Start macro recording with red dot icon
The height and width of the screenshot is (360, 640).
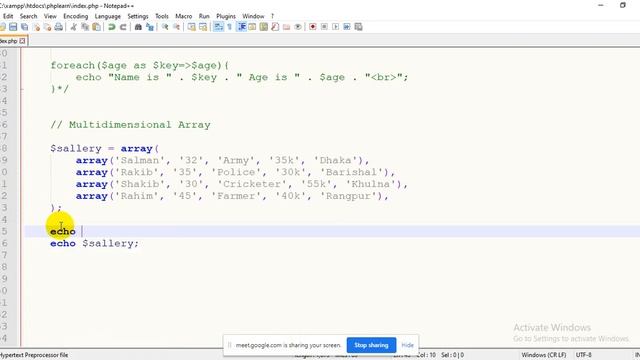[313, 27]
